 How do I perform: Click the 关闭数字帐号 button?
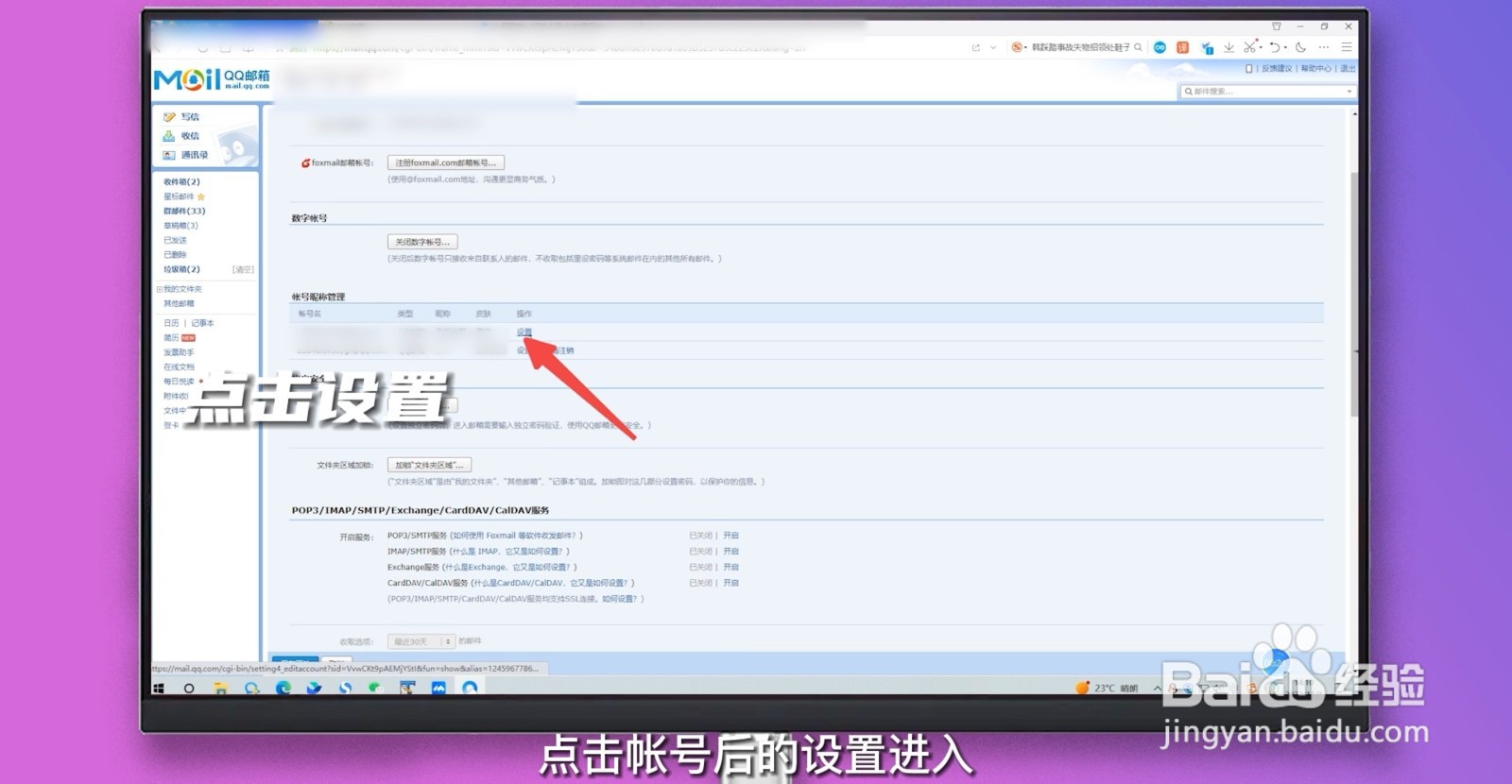pyautogui.click(x=422, y=242)
